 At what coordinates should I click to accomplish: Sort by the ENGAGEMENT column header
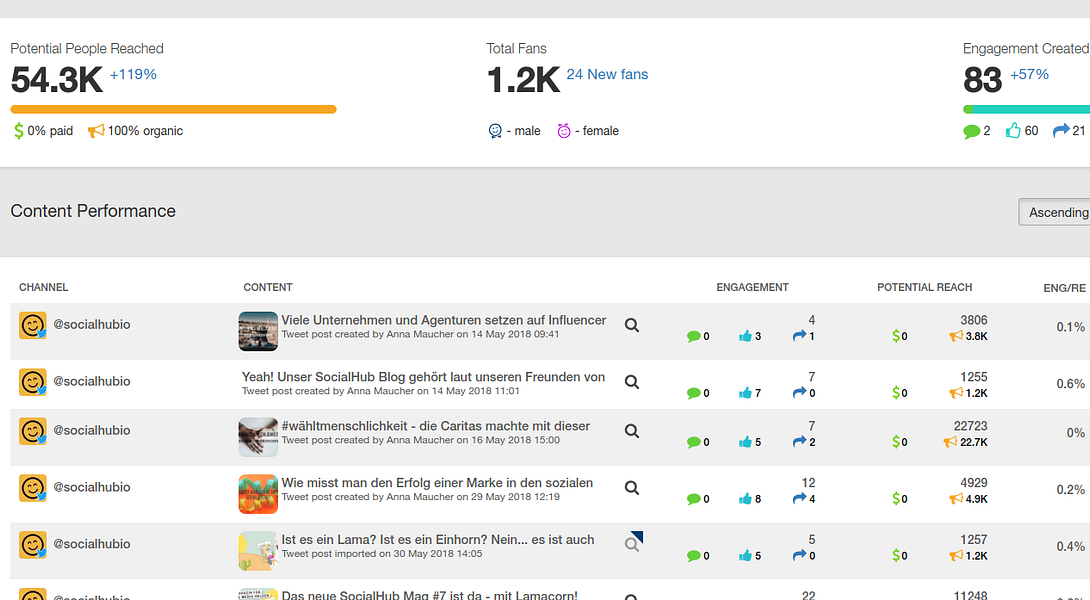pyautogui.click(x=752, y=287)
